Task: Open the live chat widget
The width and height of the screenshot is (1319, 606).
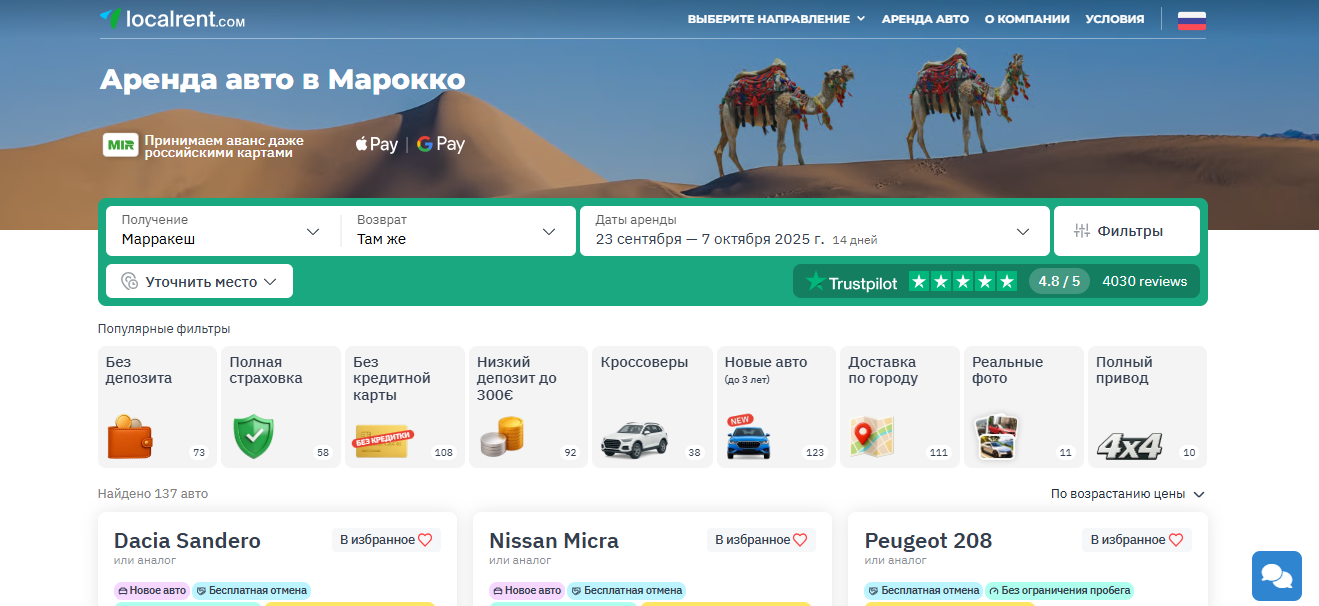Action: point(1276,576)
